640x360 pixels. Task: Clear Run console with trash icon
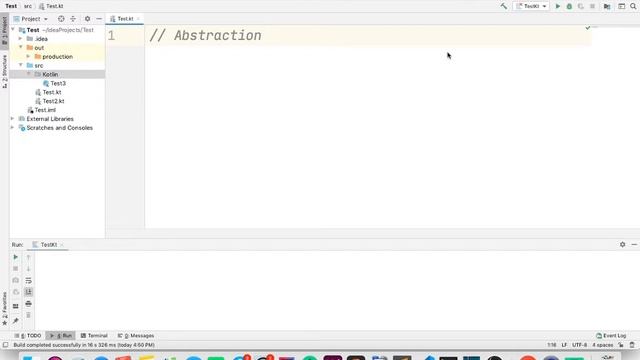(29, 315)
